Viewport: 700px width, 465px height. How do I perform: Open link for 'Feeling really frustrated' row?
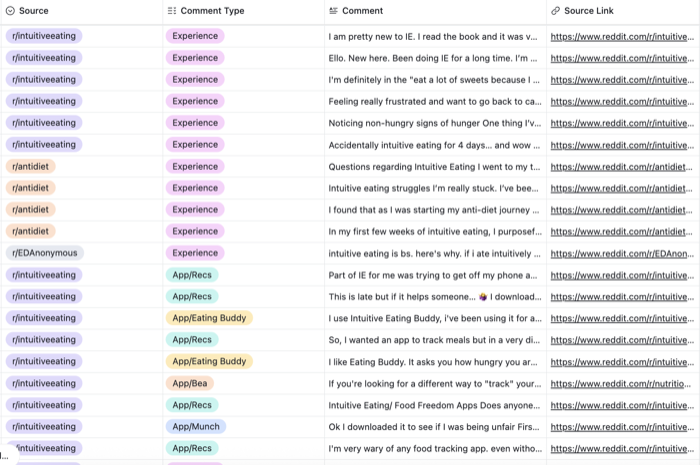coord(622,102)
